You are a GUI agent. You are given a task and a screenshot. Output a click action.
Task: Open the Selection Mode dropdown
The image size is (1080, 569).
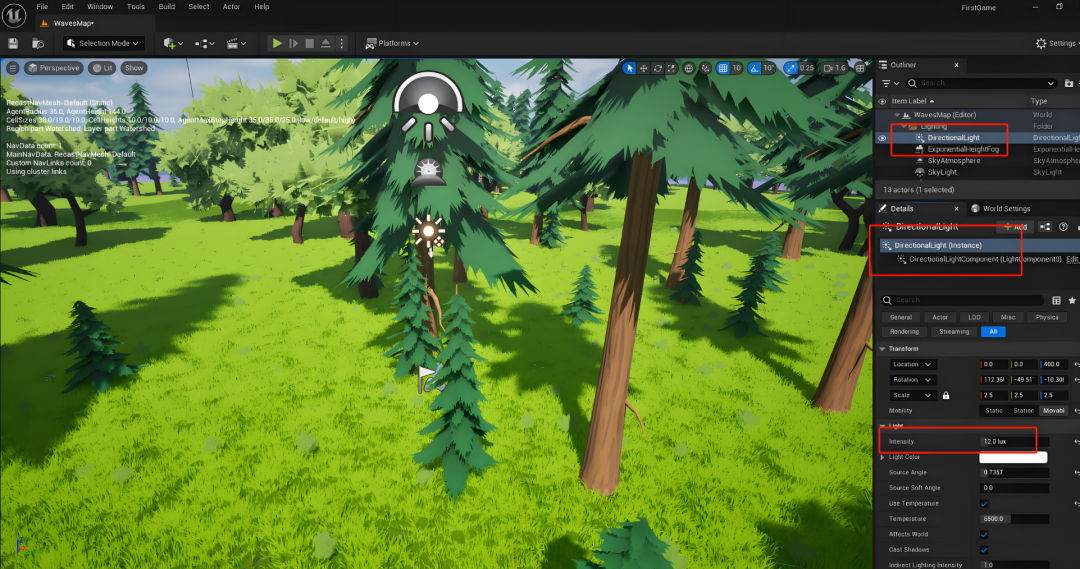click(x=104, y=43)
